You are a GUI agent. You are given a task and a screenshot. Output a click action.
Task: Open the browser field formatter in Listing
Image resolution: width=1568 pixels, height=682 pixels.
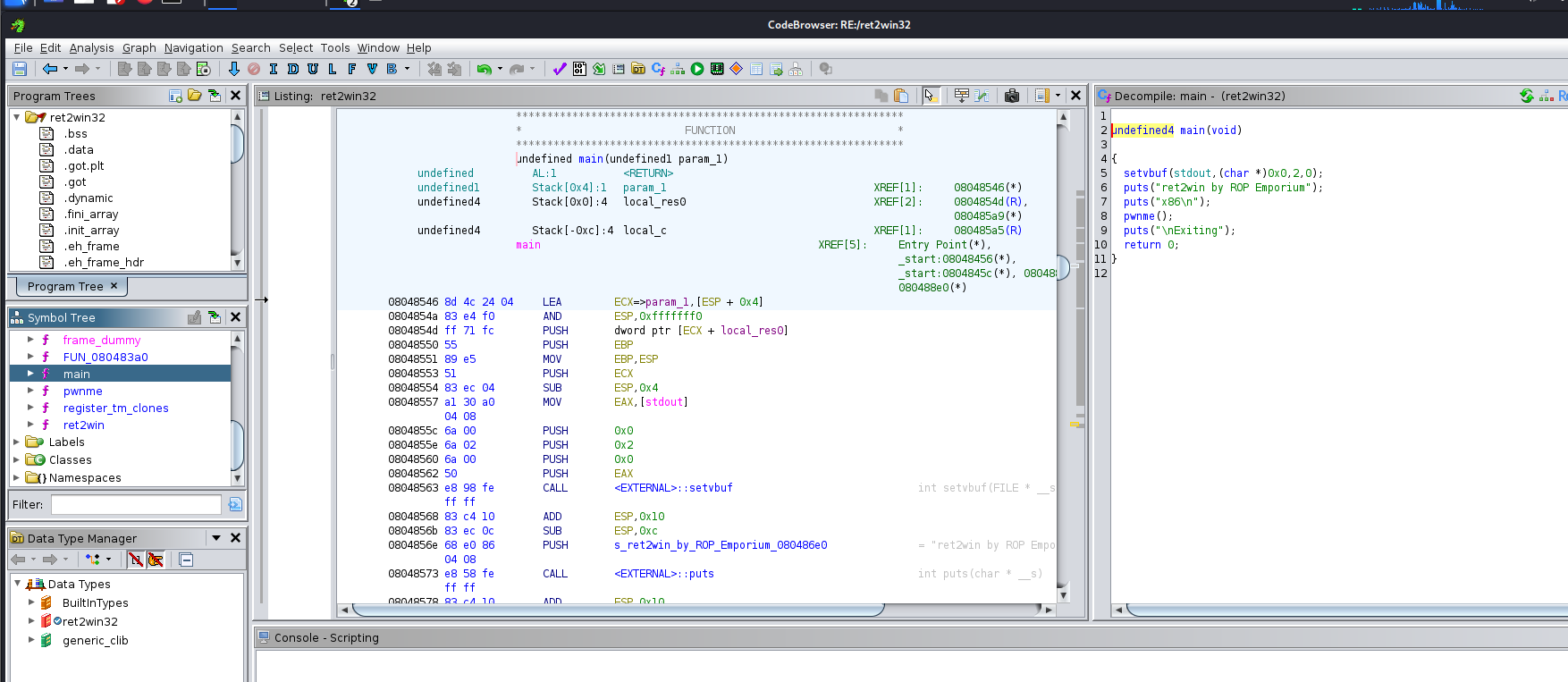962,96
